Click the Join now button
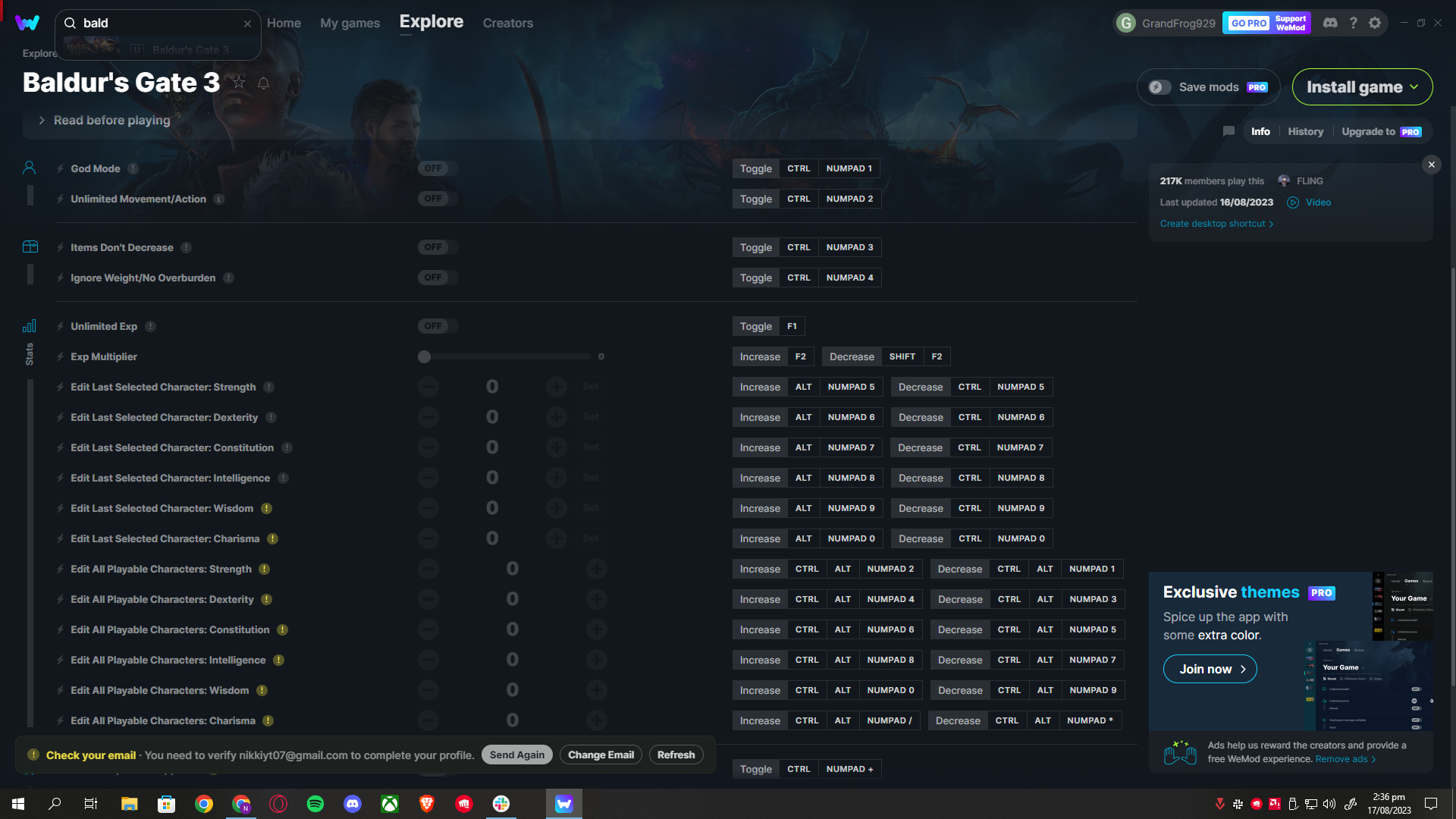Screen dimensions: 1456x819 point(1210,669)
